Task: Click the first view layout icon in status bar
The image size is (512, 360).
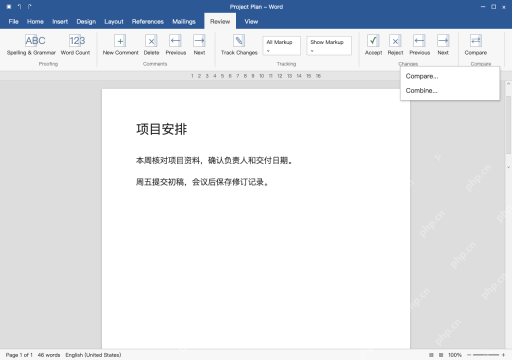Action: coord(431,355)
